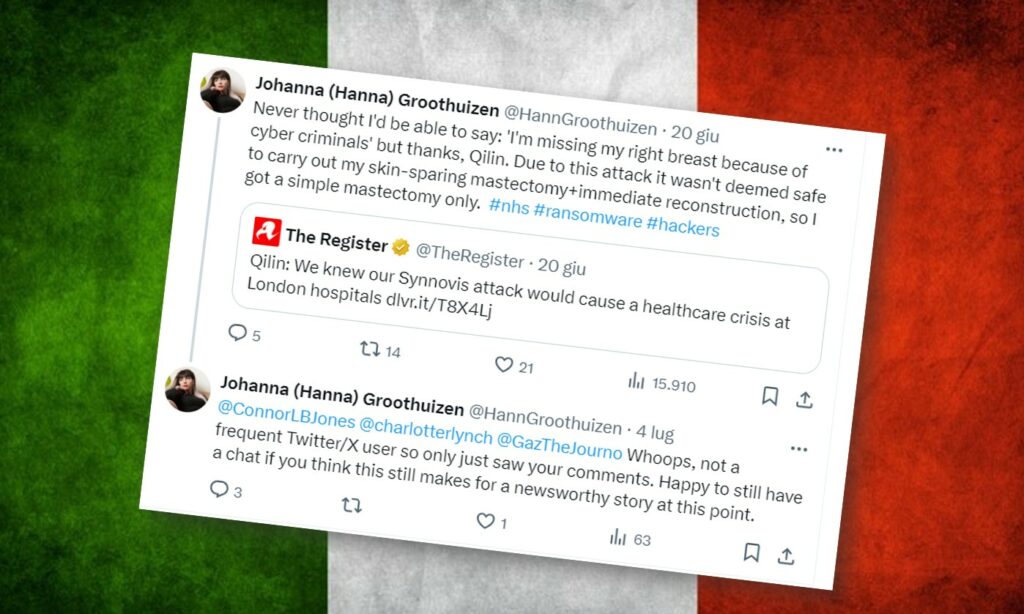Retweet the second tweet from 4 lug
Image resolution: width=1024 pixels, height=614 pixels.
point(351,504)
